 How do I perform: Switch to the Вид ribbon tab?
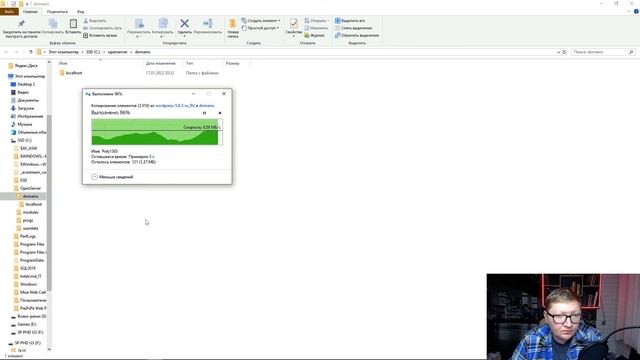pyautogui.click(x=80, y=11)
